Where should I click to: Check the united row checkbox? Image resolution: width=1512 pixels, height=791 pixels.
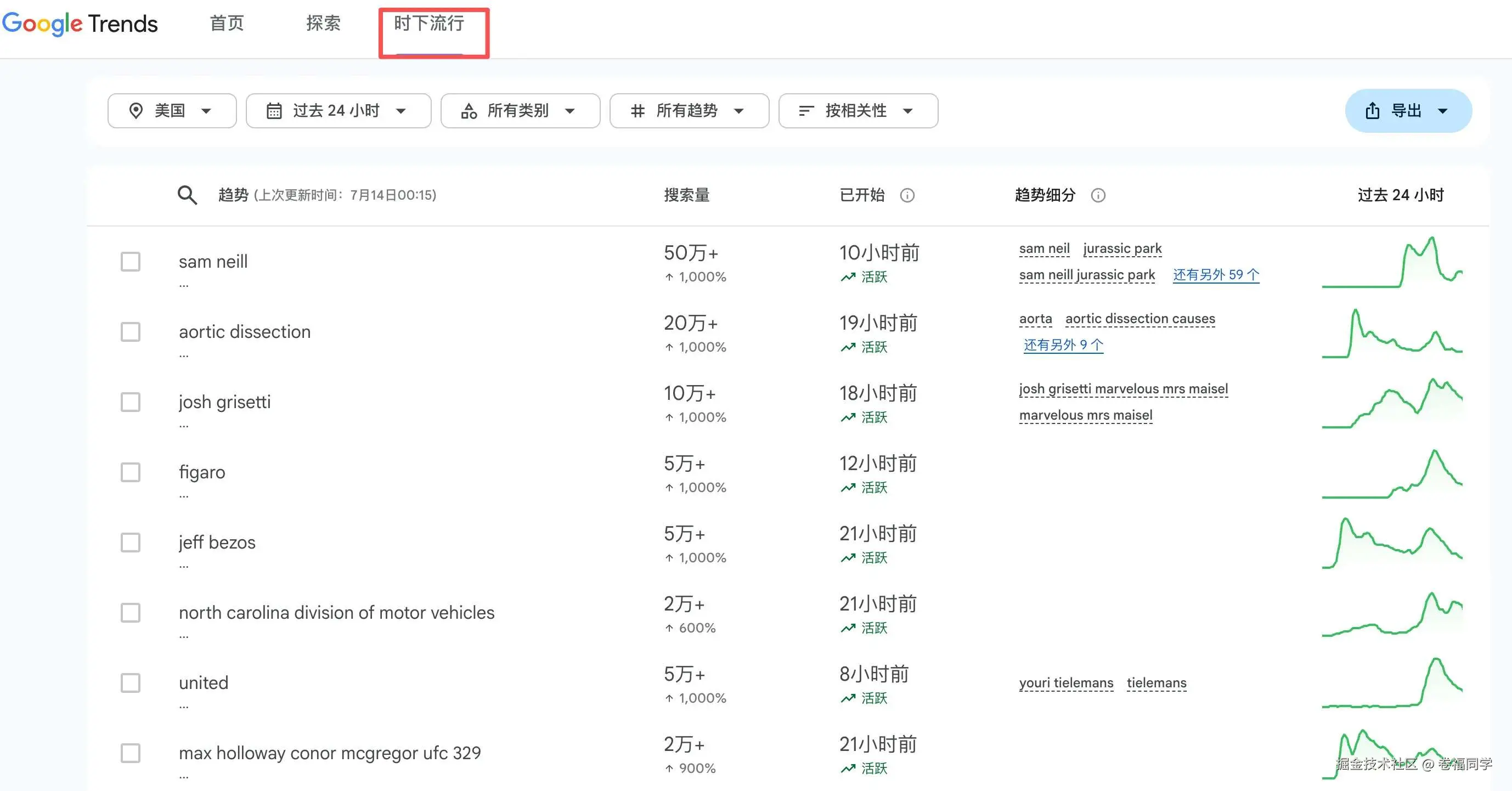tap(131, 683)
